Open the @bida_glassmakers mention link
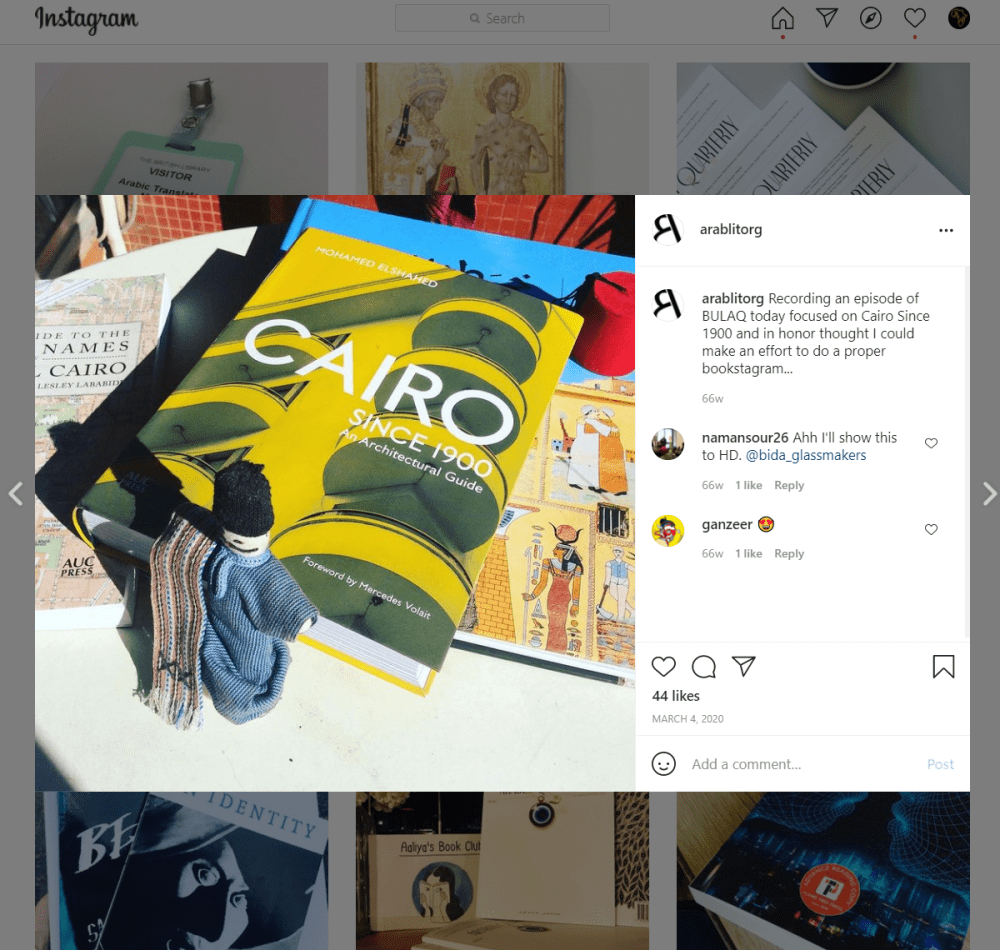Image resolution: width=1000 pixels, height=950 pixels. [x=806, y=455]
